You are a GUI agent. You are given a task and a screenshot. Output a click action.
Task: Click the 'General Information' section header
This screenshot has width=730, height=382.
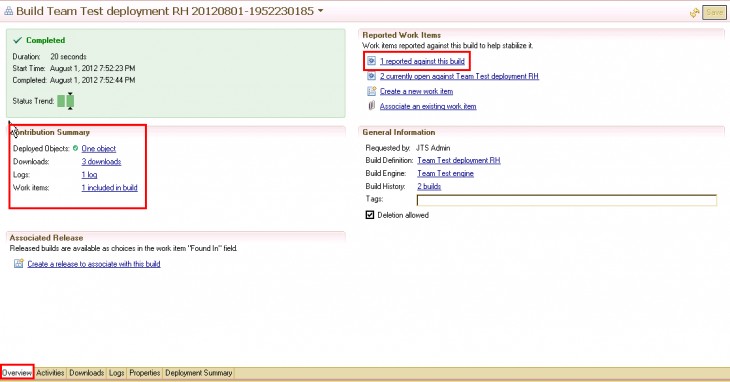tap(399, 132)
